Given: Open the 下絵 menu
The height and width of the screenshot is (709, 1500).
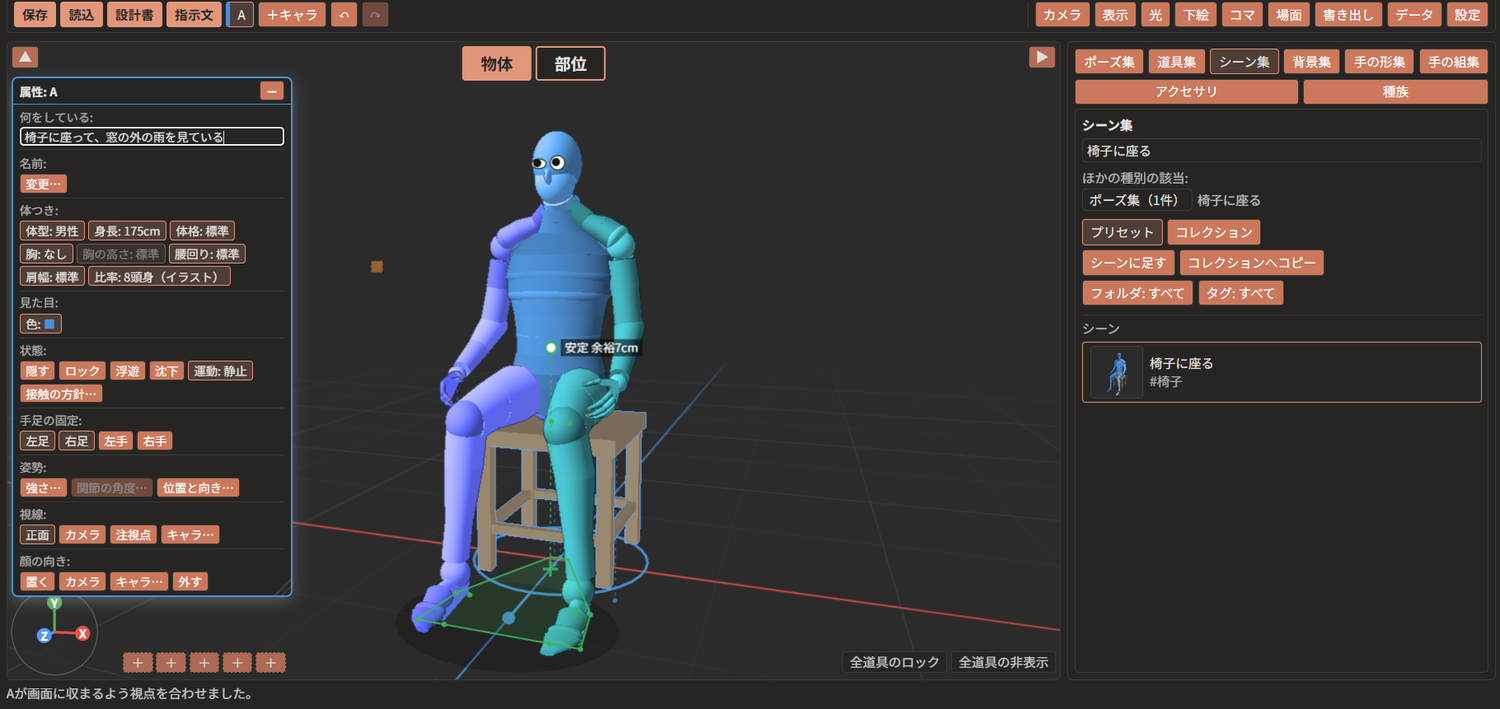Looking at the screenshot, I should tap(1195, 15).
